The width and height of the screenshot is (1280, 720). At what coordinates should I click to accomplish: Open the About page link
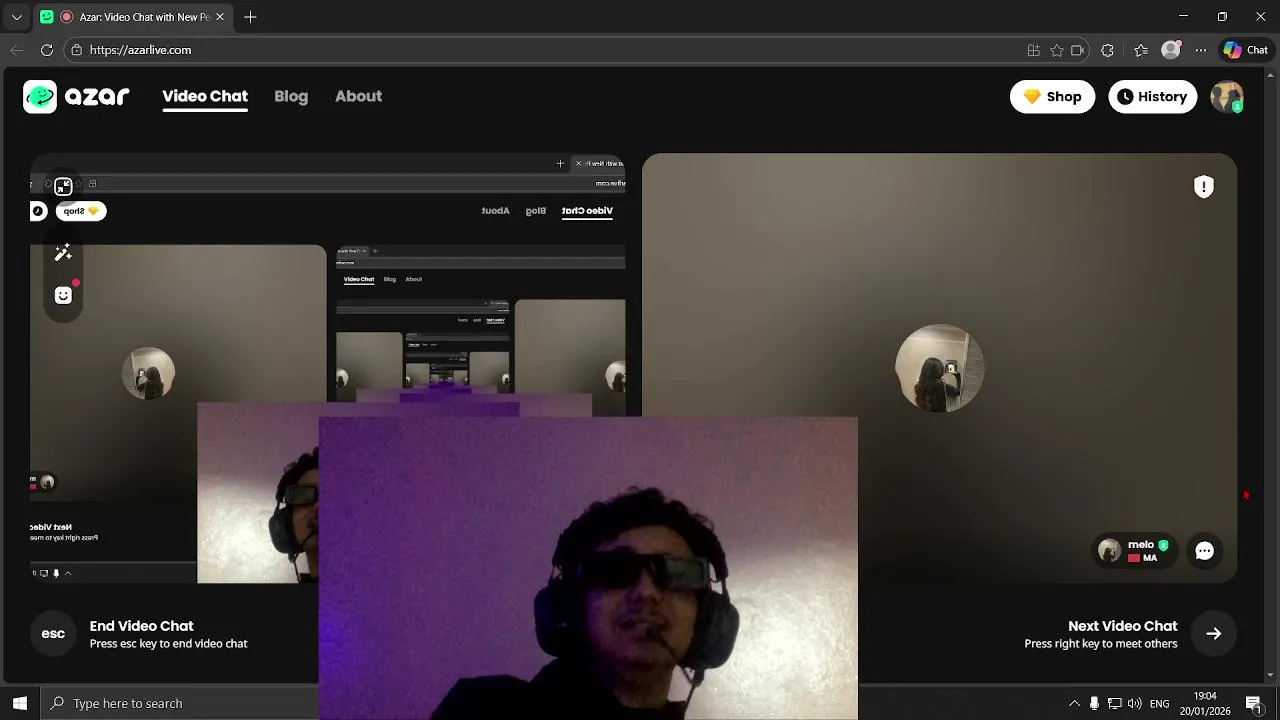coord(358,96)
